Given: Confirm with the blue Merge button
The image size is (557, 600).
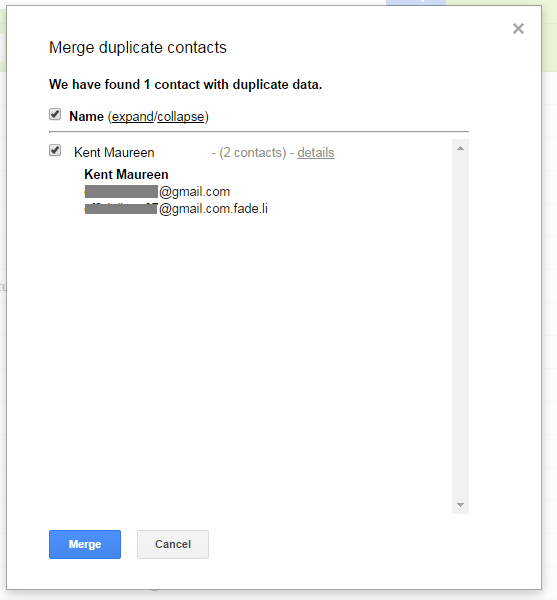Looking at the screenshot, I should 85,544.
